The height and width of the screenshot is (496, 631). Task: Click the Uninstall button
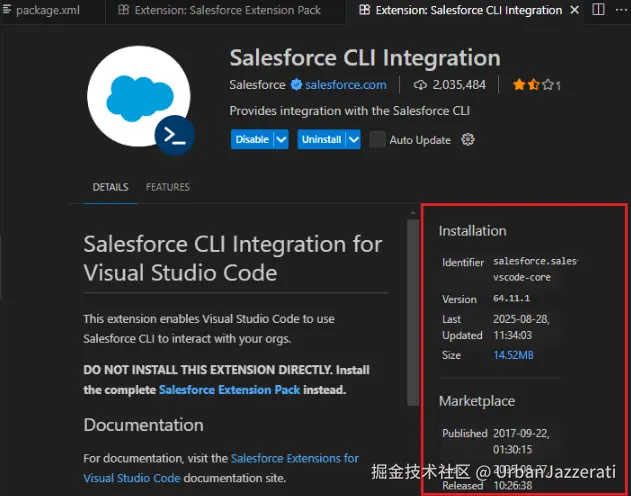tap(320, 140)
